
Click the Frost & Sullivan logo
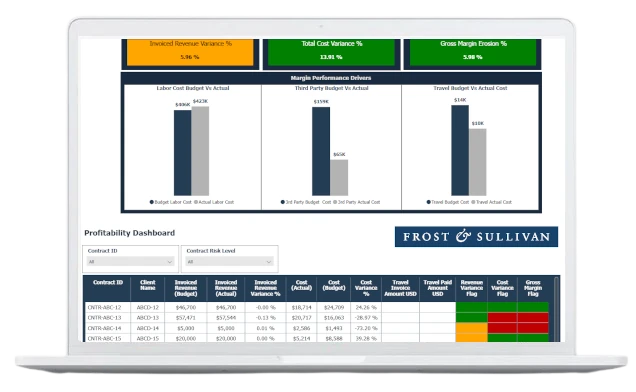(476, 237)
